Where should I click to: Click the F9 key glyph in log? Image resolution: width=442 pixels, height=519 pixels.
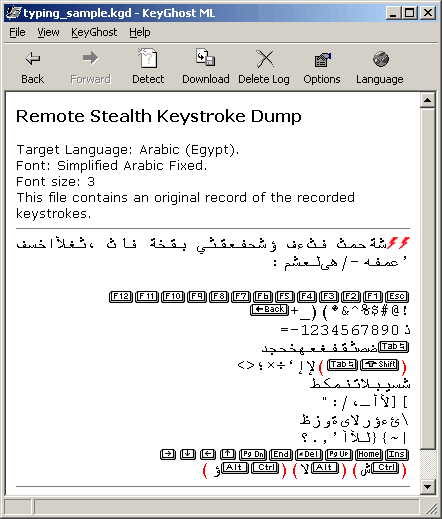point(197,296)
